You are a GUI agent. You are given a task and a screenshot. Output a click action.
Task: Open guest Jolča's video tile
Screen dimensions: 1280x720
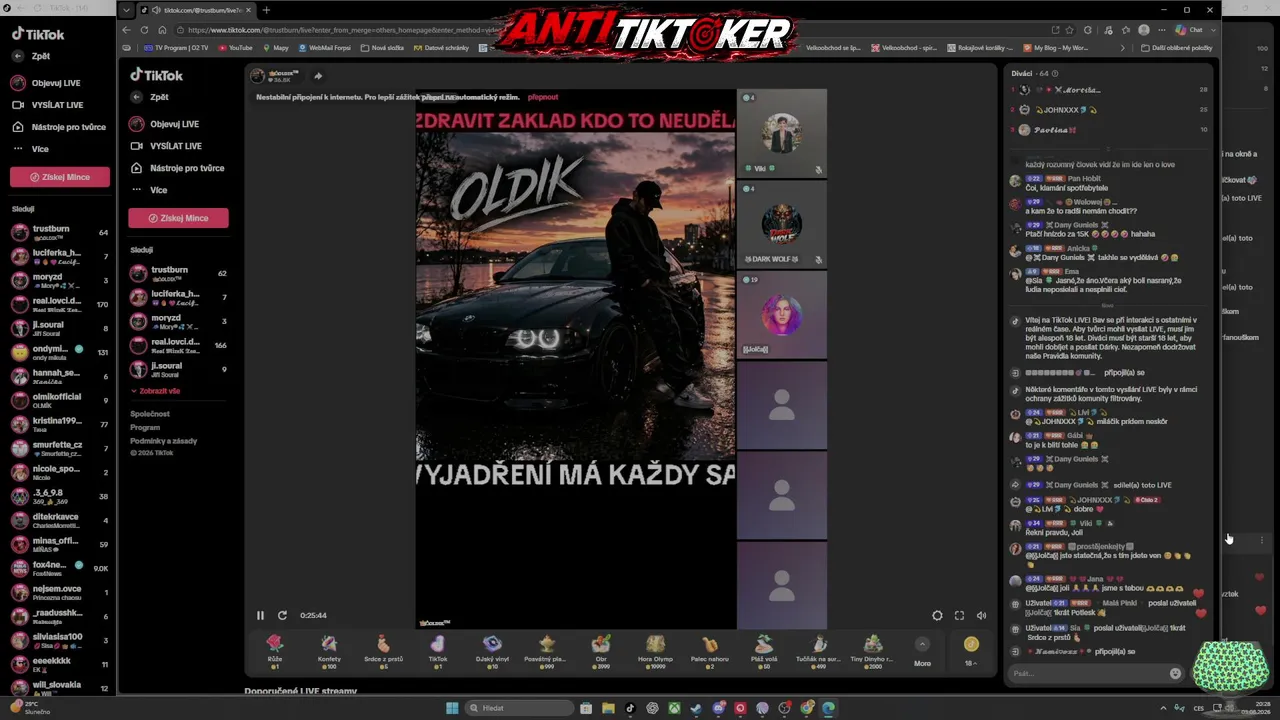782,315
